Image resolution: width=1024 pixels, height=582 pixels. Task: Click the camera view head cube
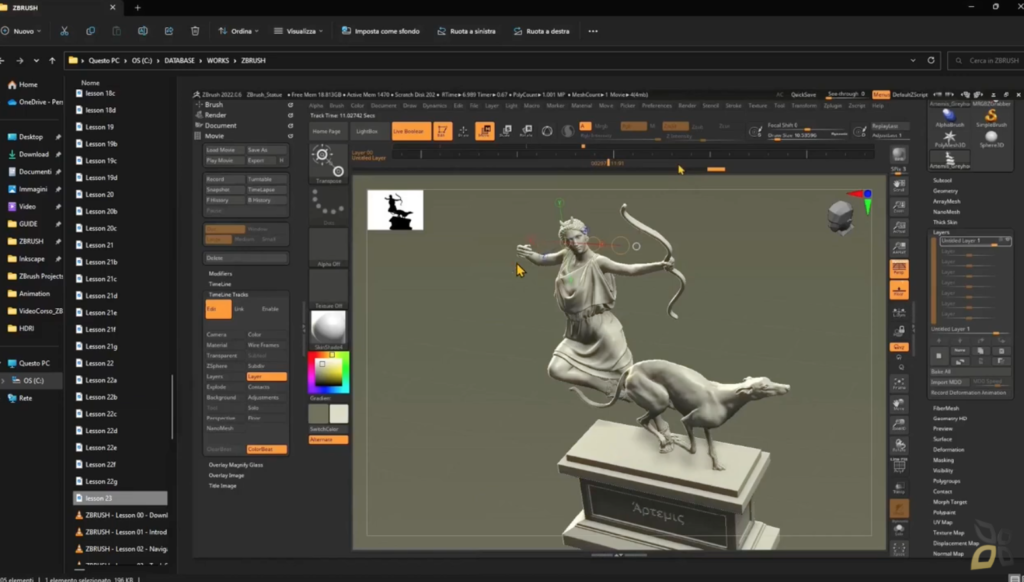(x=840, y=216)
